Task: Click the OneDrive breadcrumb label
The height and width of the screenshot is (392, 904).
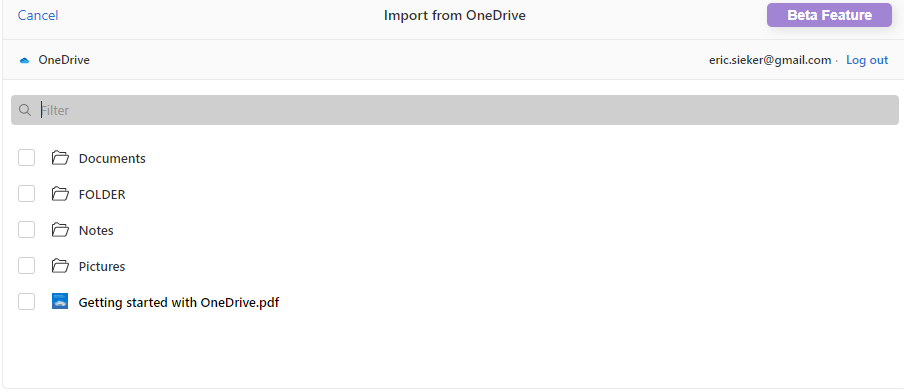Action: tap(64, 60)
